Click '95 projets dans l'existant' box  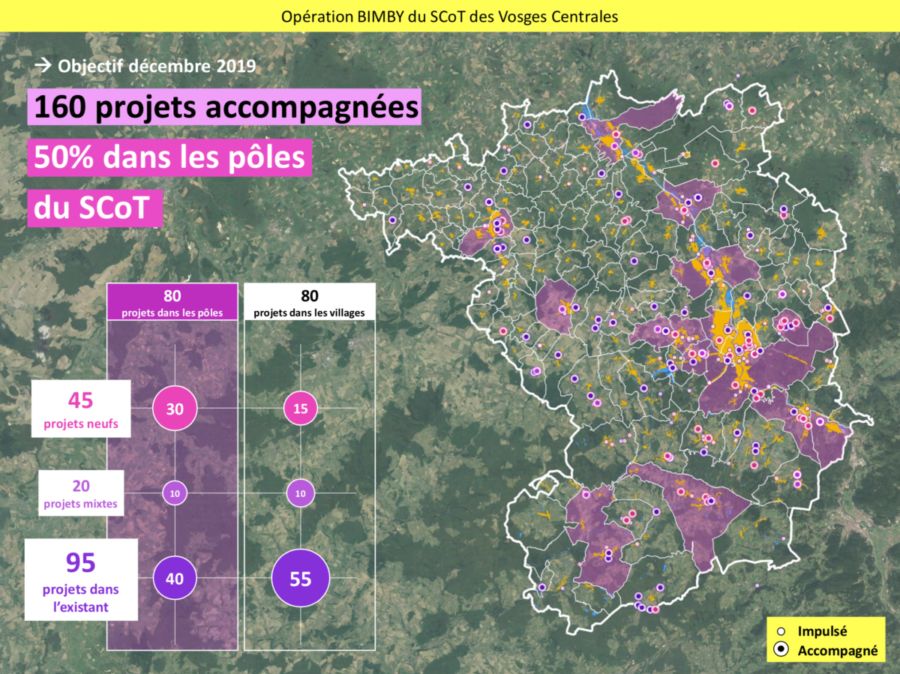81,580
